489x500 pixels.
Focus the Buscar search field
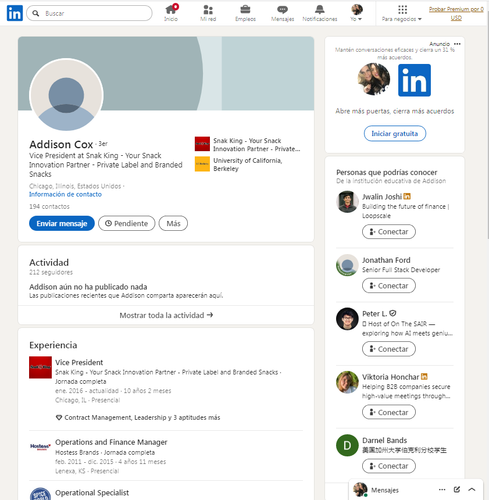tap(89, 13)
